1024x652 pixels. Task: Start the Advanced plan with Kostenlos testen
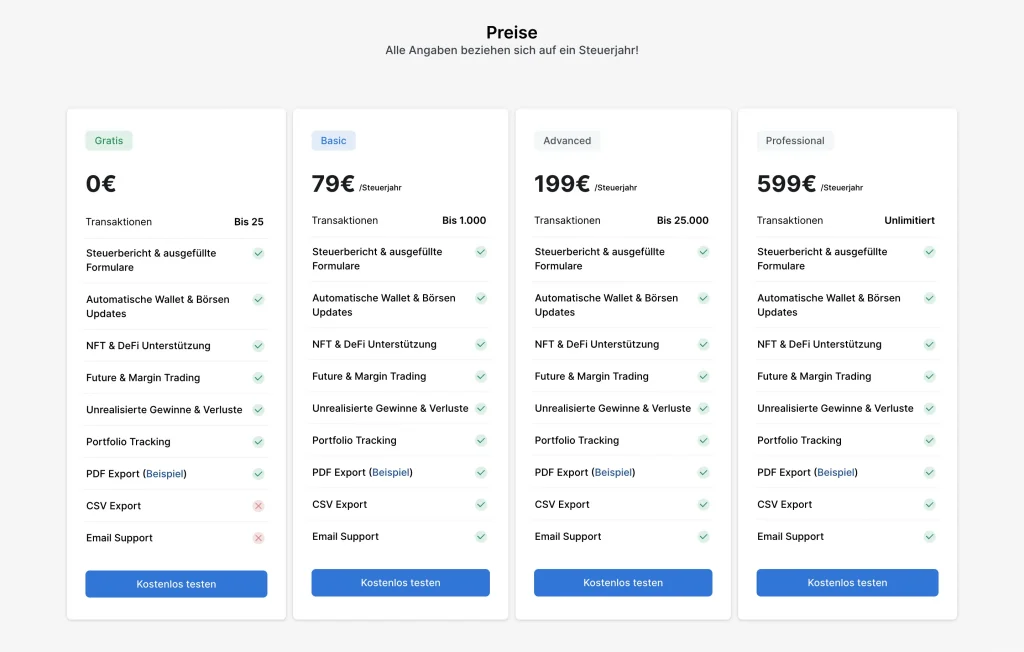[x=623, y=583]
